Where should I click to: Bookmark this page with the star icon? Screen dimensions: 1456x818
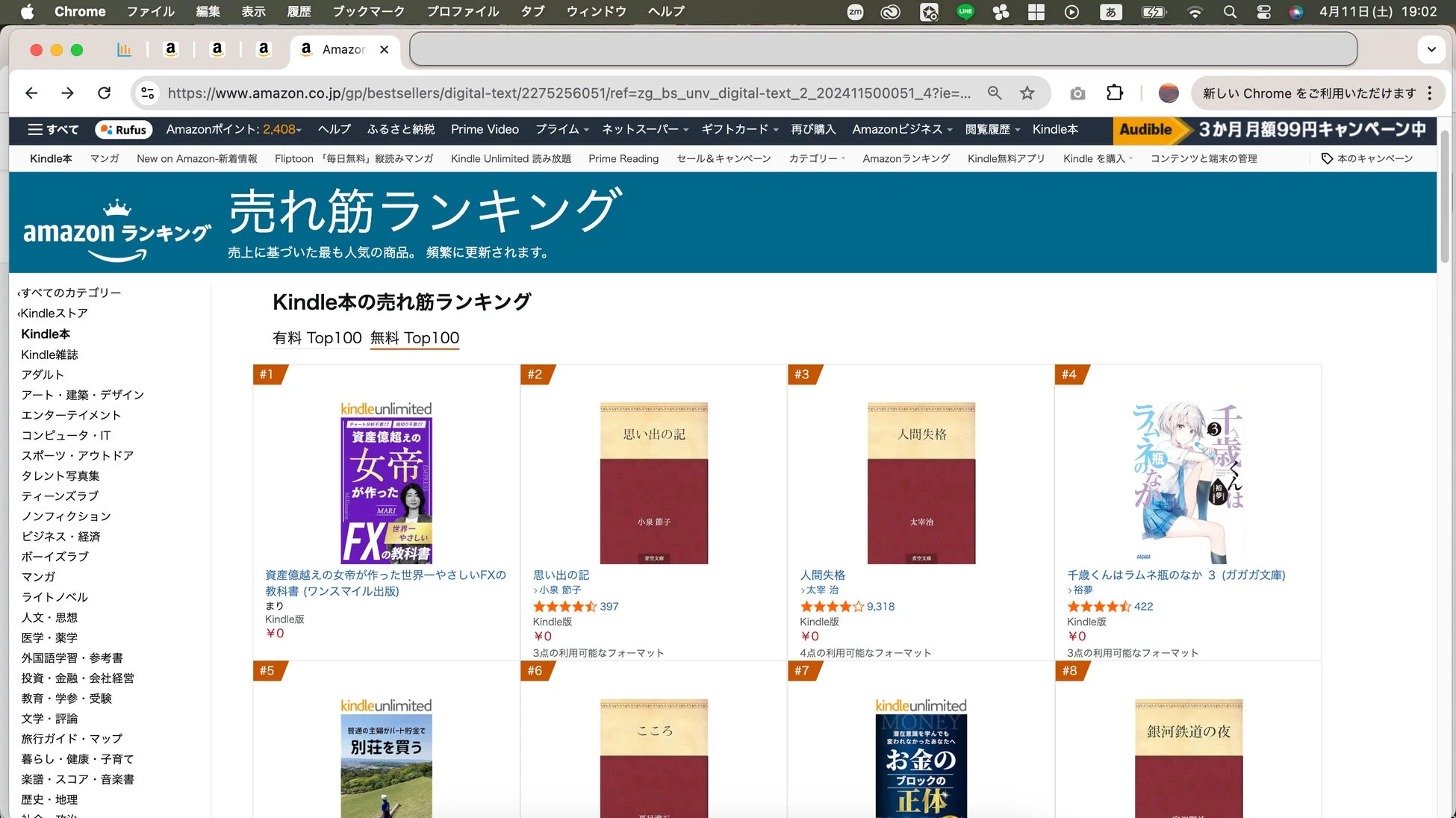1027,93
